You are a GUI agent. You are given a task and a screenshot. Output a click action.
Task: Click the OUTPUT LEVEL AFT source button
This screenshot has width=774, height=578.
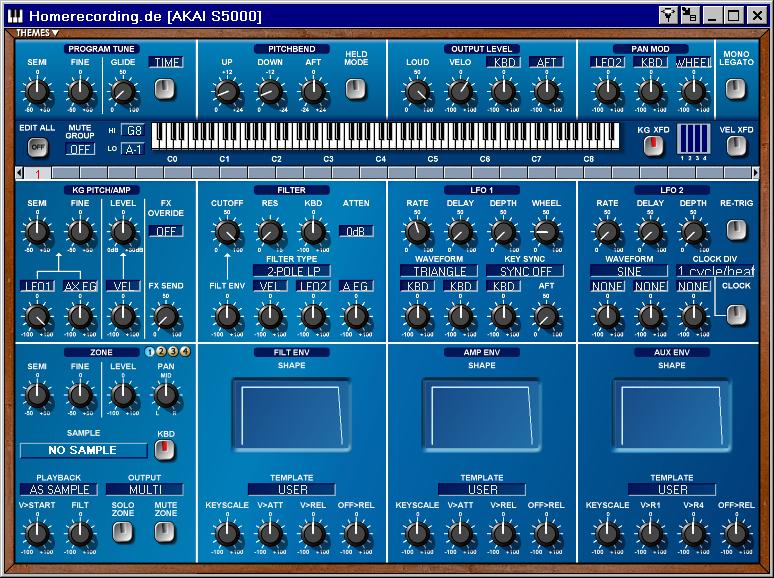pos(546,62)
